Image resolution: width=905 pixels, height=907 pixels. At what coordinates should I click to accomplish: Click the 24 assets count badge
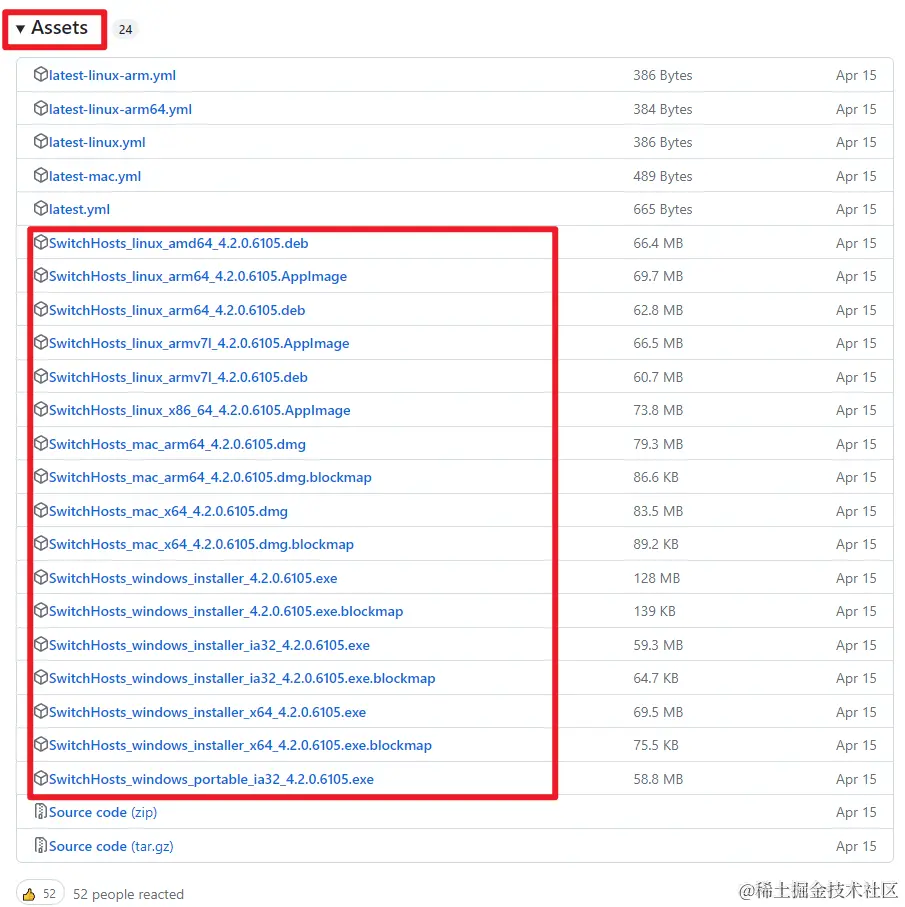(125, 30)
